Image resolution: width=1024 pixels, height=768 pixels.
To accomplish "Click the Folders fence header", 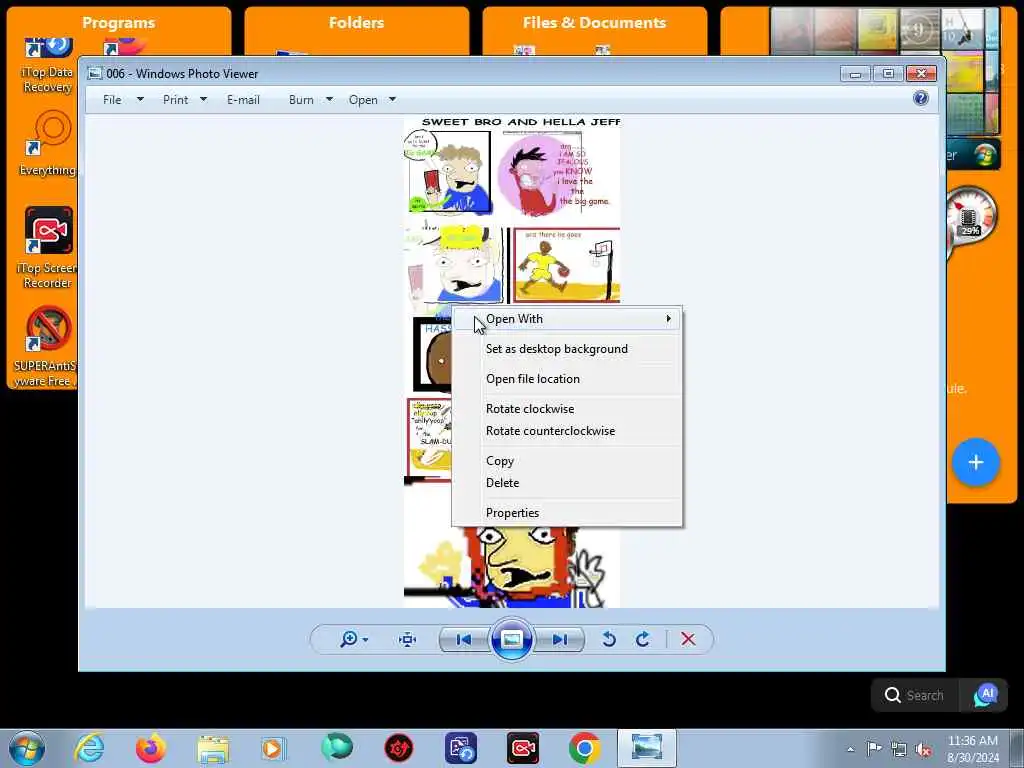I will coord(357,23).
